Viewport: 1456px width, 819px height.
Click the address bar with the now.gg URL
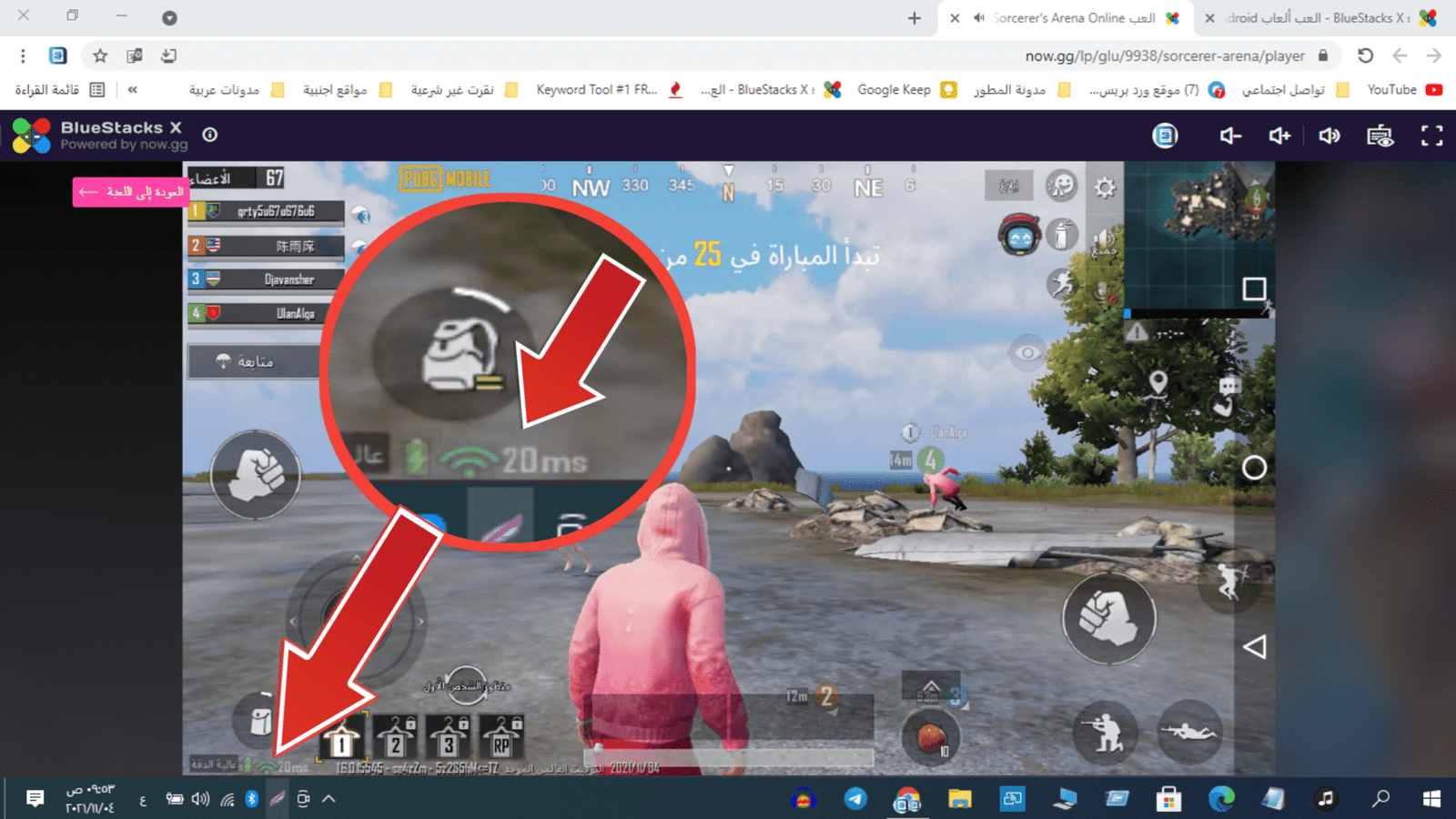pyautogui.click(x=1163, y=56)
